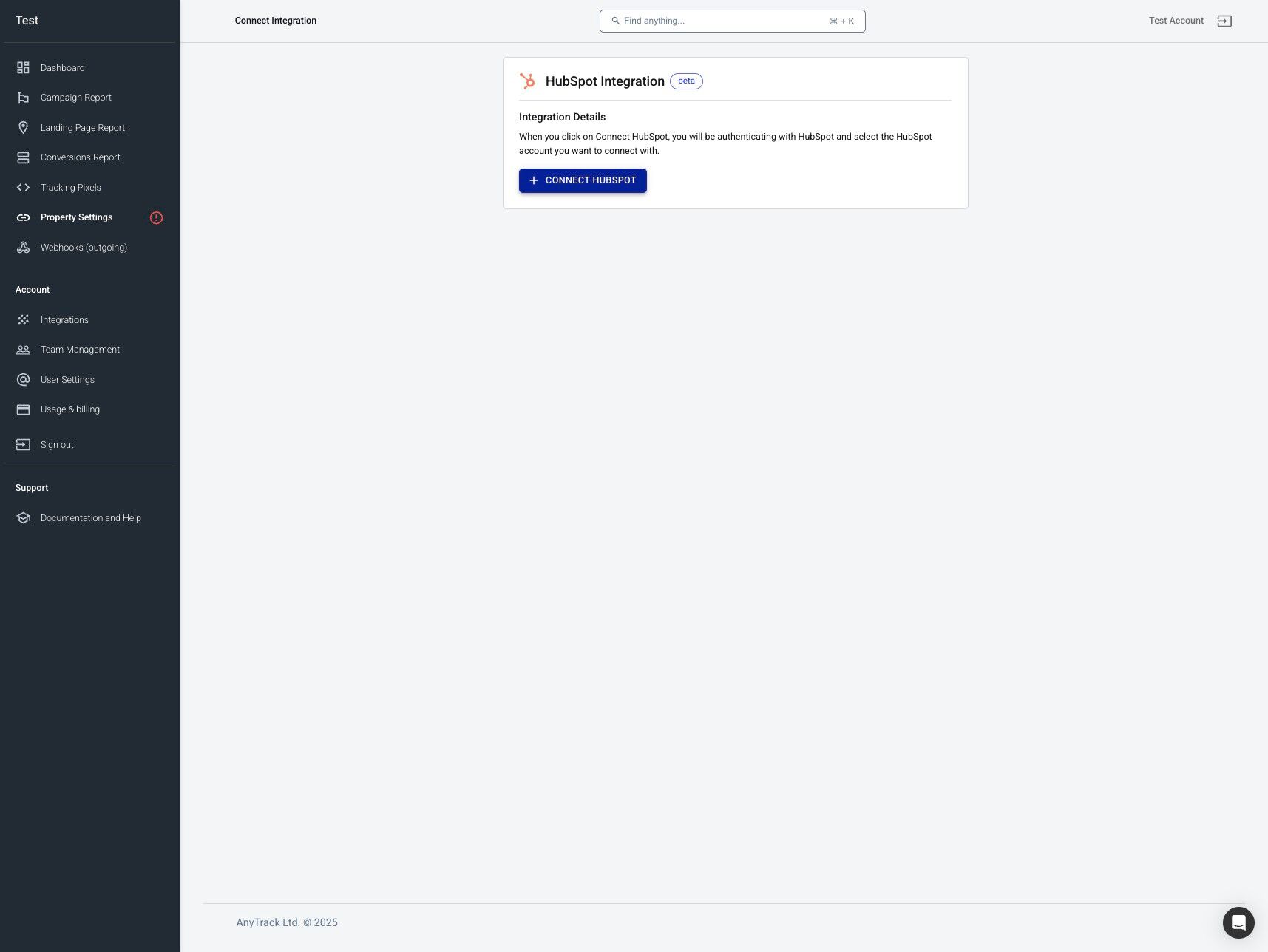Click the Integrations dots icon
Image resolution: width=1268 pixels, height=952 pixels.
point(23,320)
